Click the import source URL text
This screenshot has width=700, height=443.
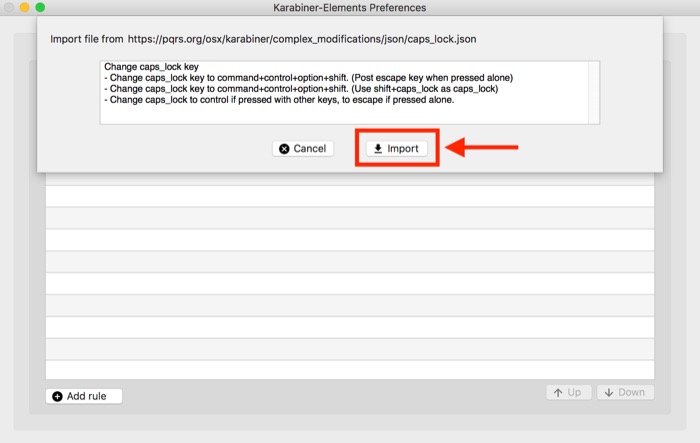[302, 39]
